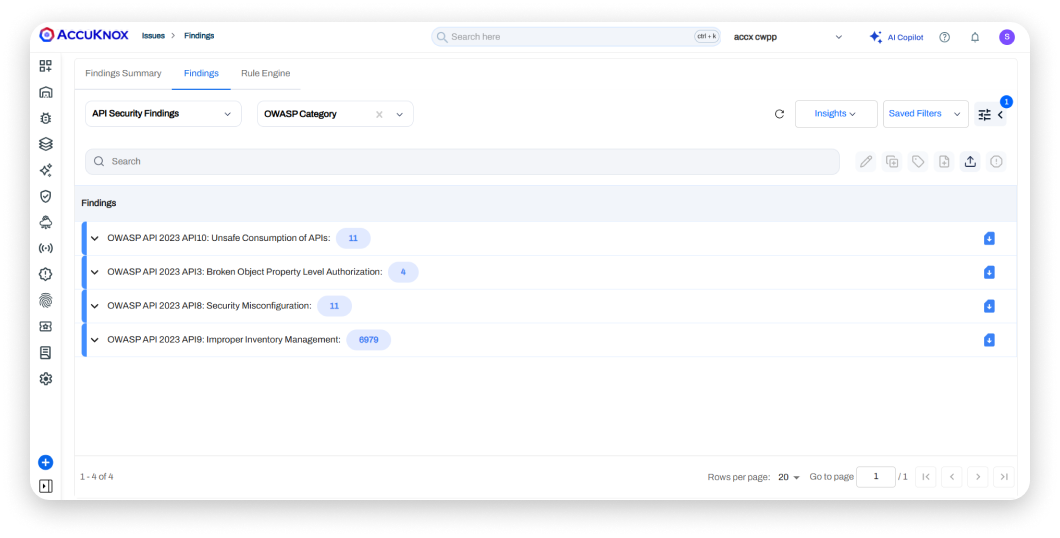Viewport: 1060px width, 538px height.
Task: Open the filter sliders panel icon
Action: coord(984,115)
